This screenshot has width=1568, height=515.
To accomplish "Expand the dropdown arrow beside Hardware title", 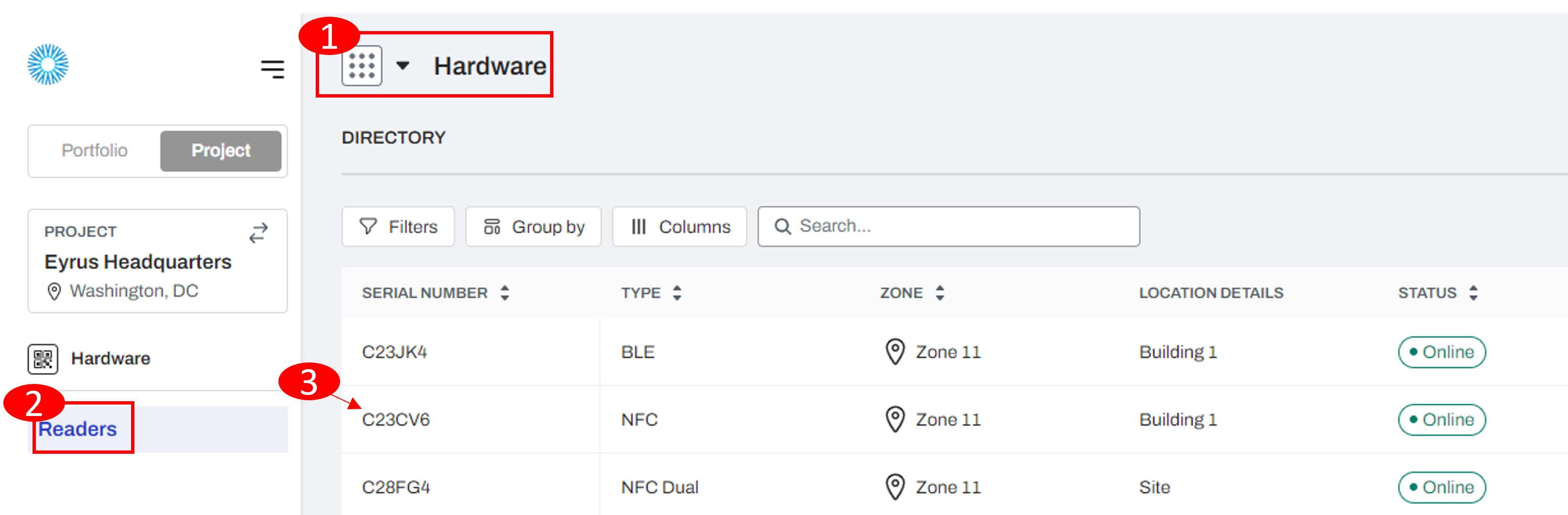I will click(402, 65).
